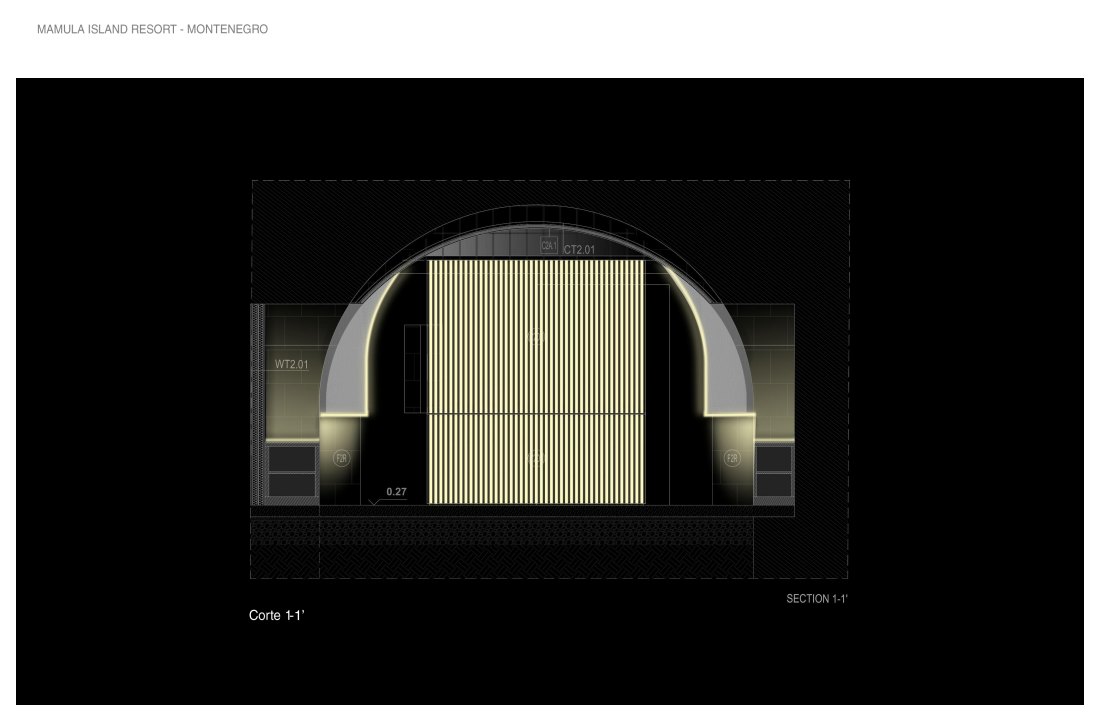Click the CT2.01 ceiling label
The width and height of the screenshot is (1100, 721).
pyautogui.click(x=579, y=250)
